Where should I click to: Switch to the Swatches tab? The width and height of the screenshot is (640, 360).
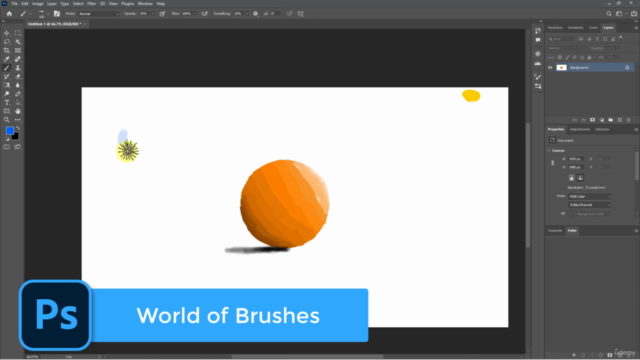[555, 28]
